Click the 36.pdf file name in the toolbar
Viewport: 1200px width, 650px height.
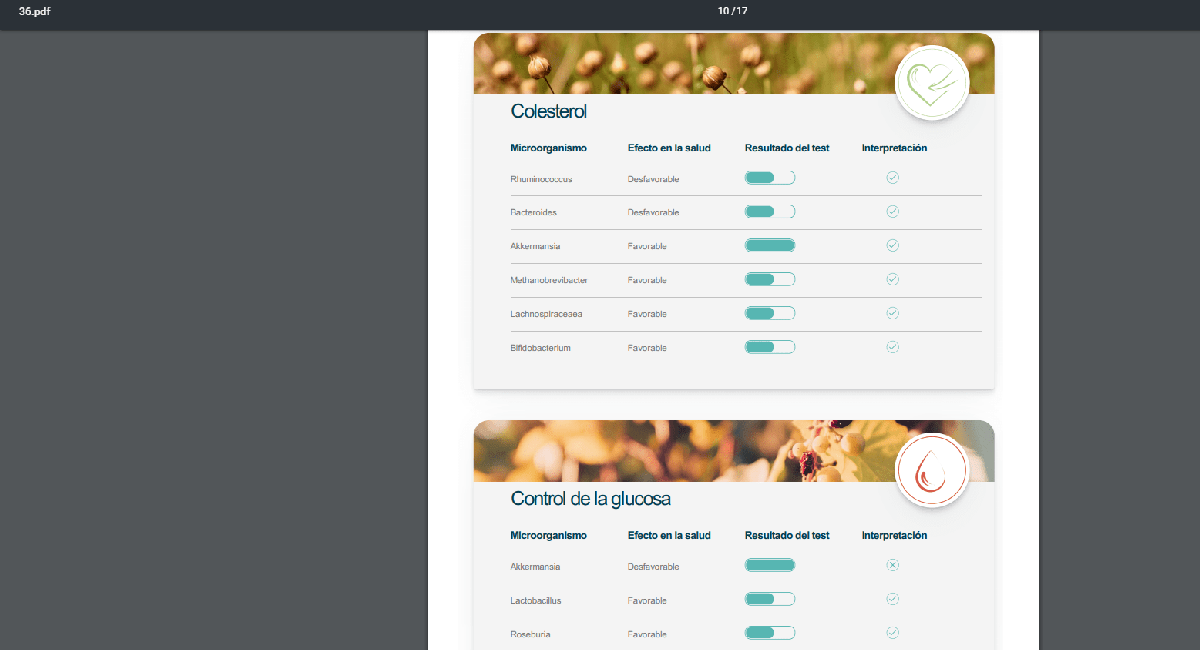[35, 11]
